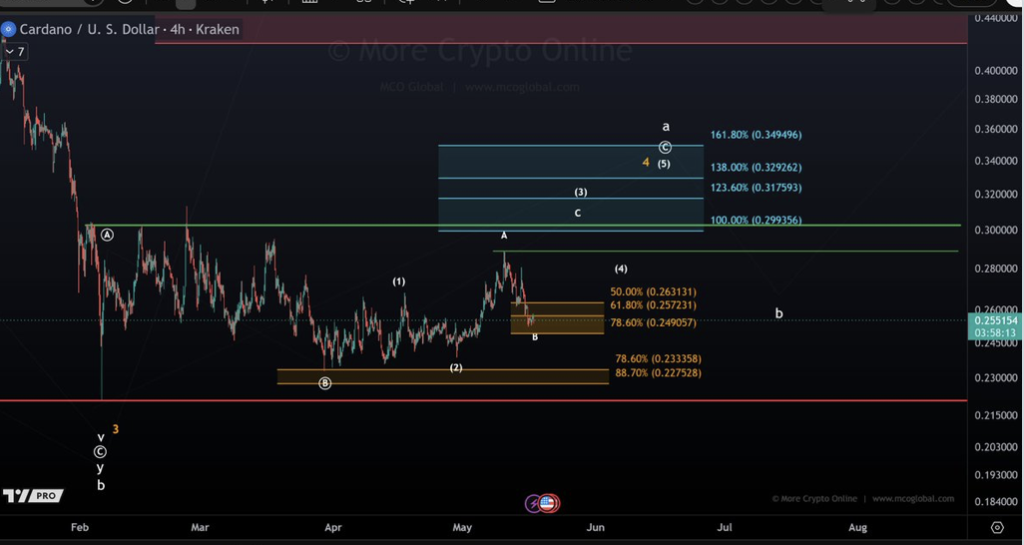Click the 03:58:13 candle countdown timer
This screenshot has width=1024, height=545.
tap(996, 333)
